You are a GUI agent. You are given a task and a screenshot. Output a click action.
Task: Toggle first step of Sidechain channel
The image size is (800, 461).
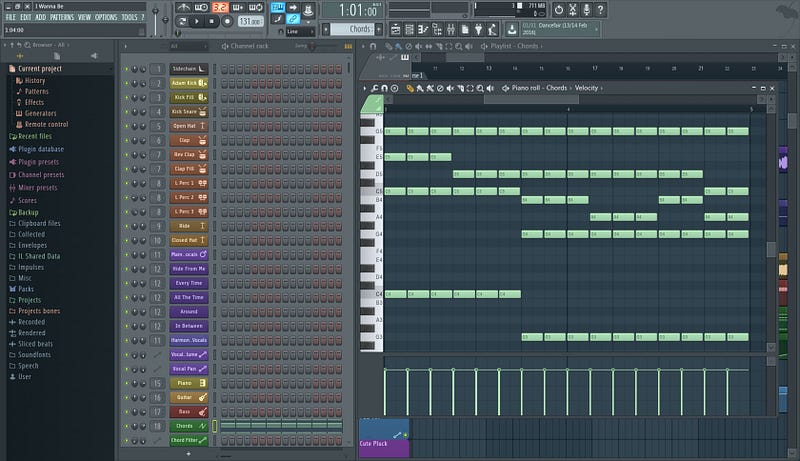224,69
